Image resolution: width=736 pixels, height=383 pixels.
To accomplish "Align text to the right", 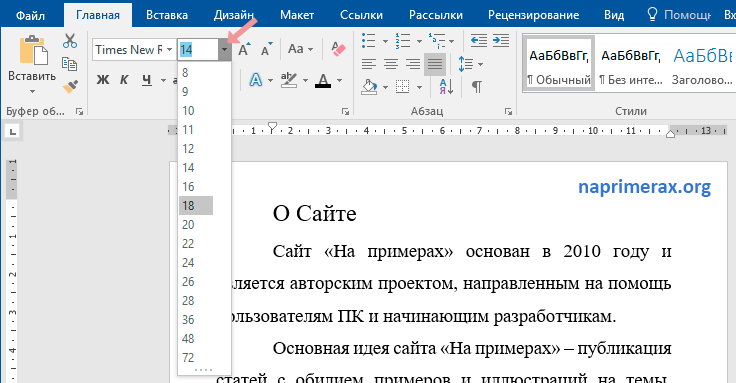I will (x=413, y=64).
